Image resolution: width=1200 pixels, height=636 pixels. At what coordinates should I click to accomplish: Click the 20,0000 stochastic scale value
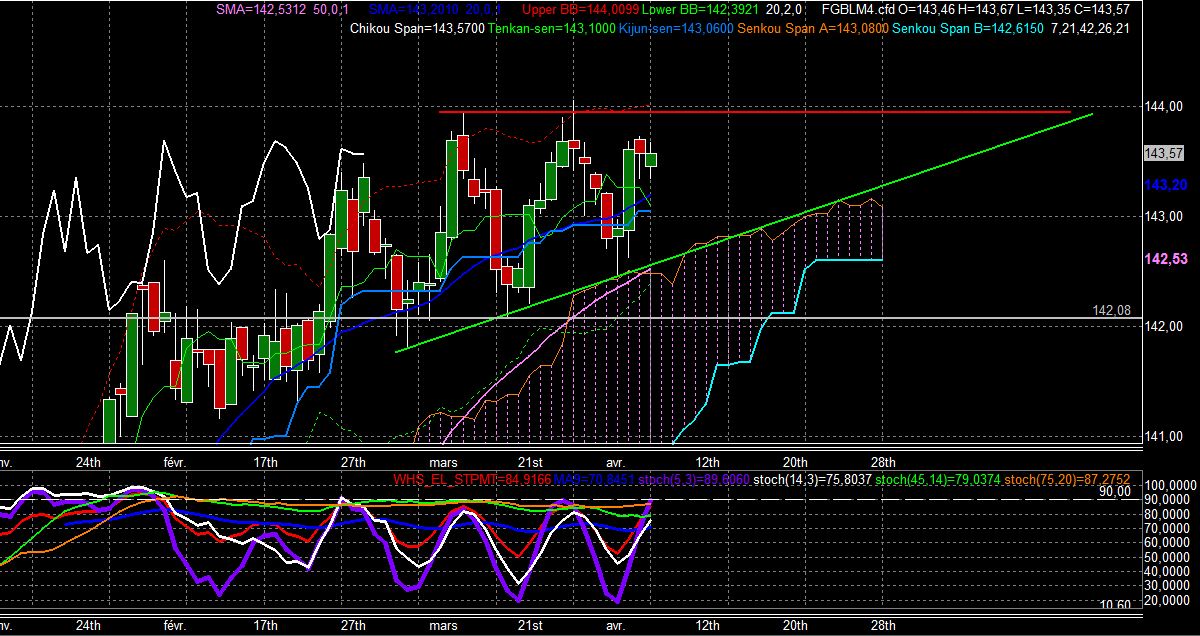[x=1167, y=600]
